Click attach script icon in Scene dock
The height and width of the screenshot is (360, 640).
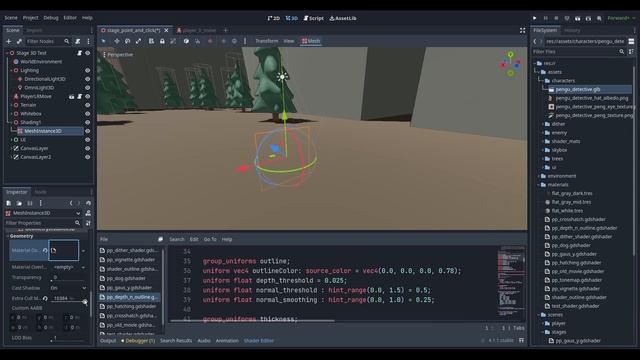click(78, 41)
